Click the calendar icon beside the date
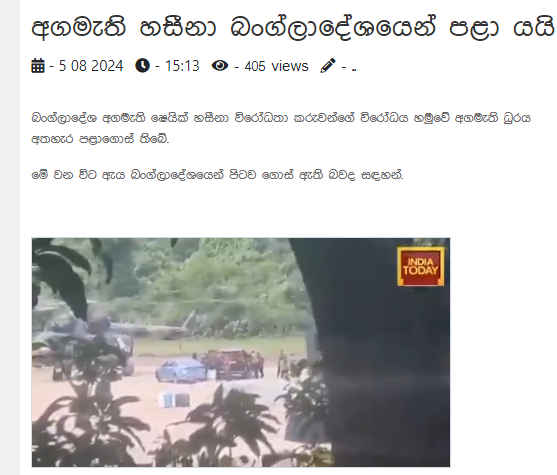 pyautogui.click(x=38, y=66)
